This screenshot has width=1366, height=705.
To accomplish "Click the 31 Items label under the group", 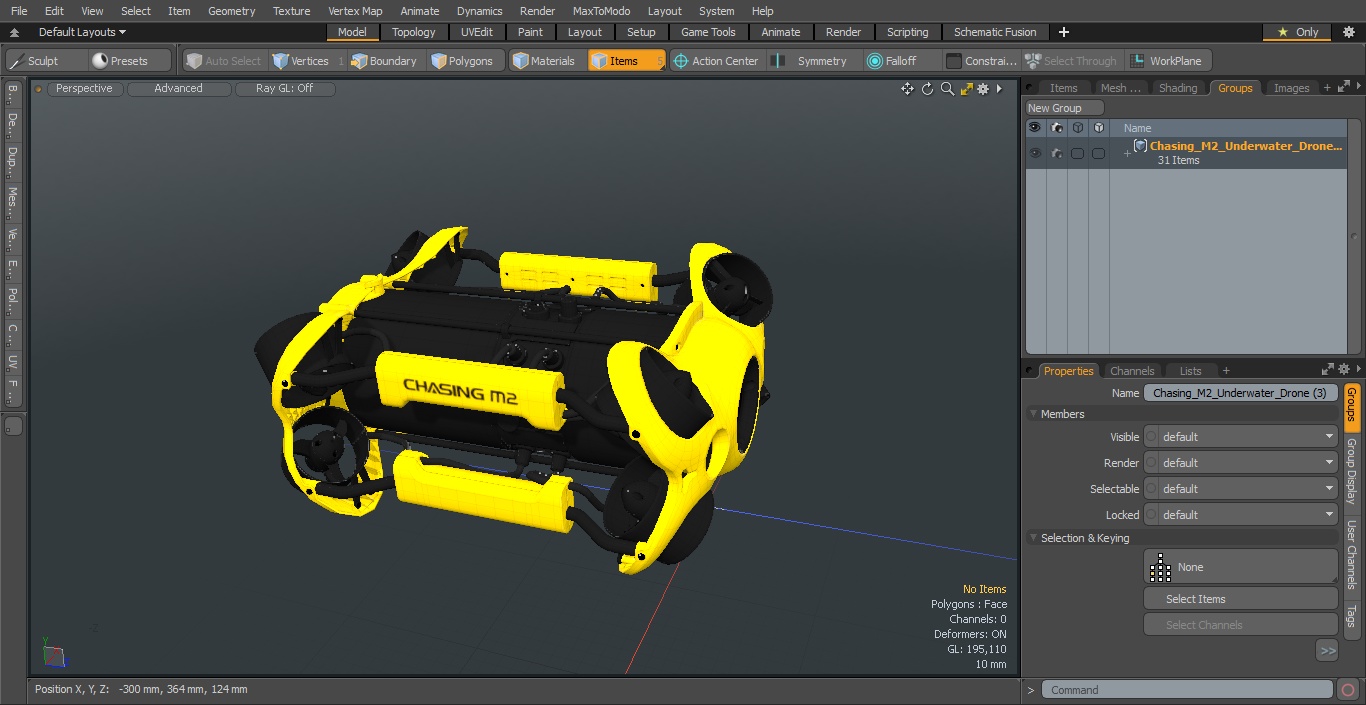I will pyautogui.click(x=1178, y=160).
